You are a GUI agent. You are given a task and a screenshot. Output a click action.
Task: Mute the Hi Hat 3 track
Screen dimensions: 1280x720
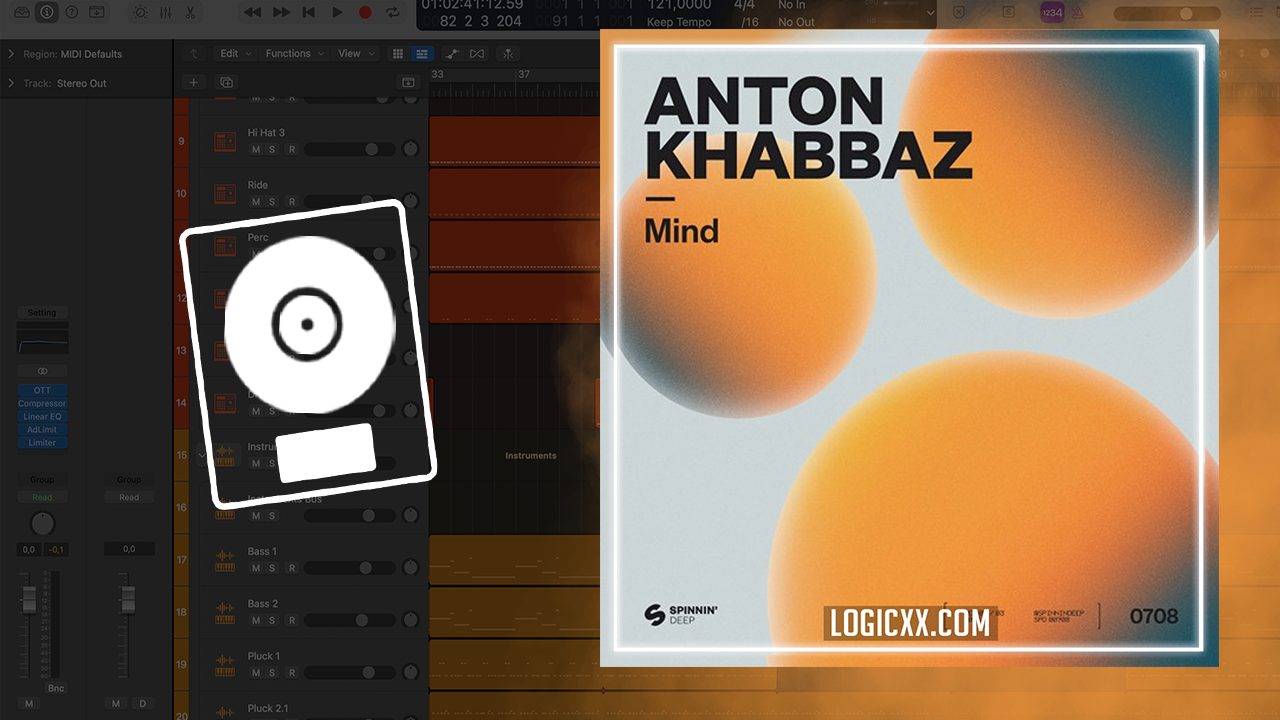tap(256, 149)
